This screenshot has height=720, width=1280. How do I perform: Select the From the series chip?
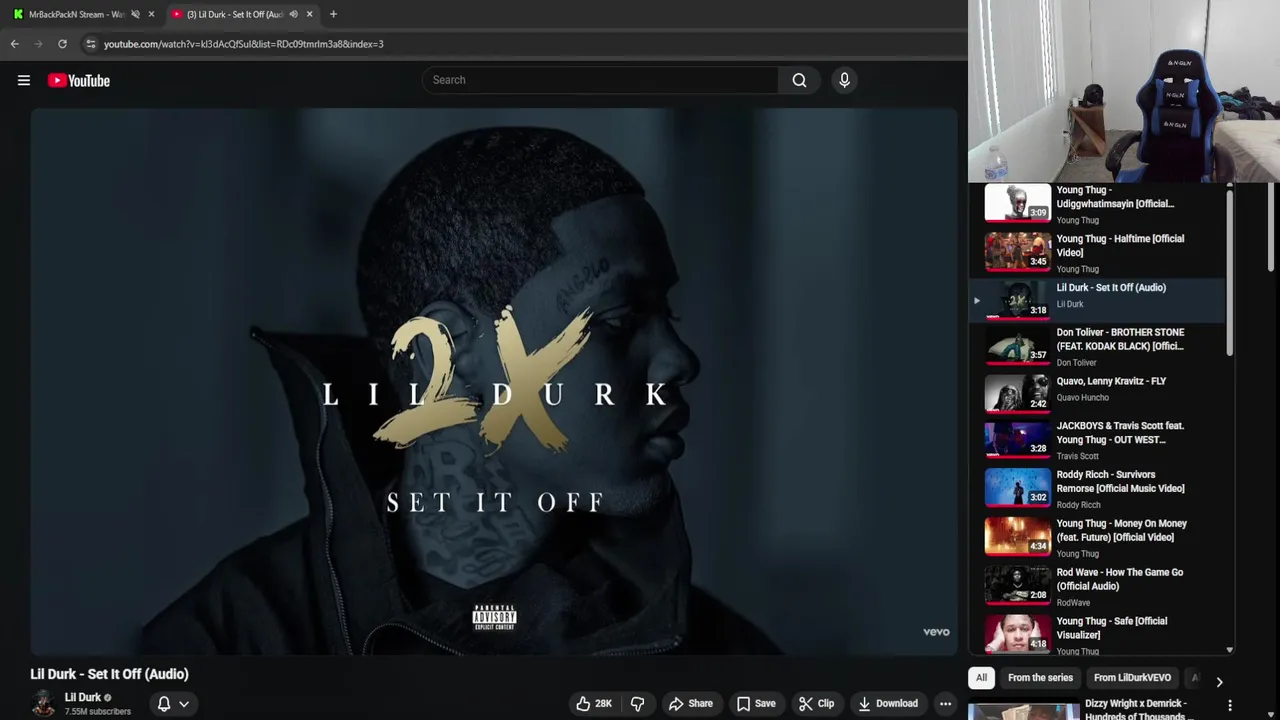click(x=1040, y=677)
